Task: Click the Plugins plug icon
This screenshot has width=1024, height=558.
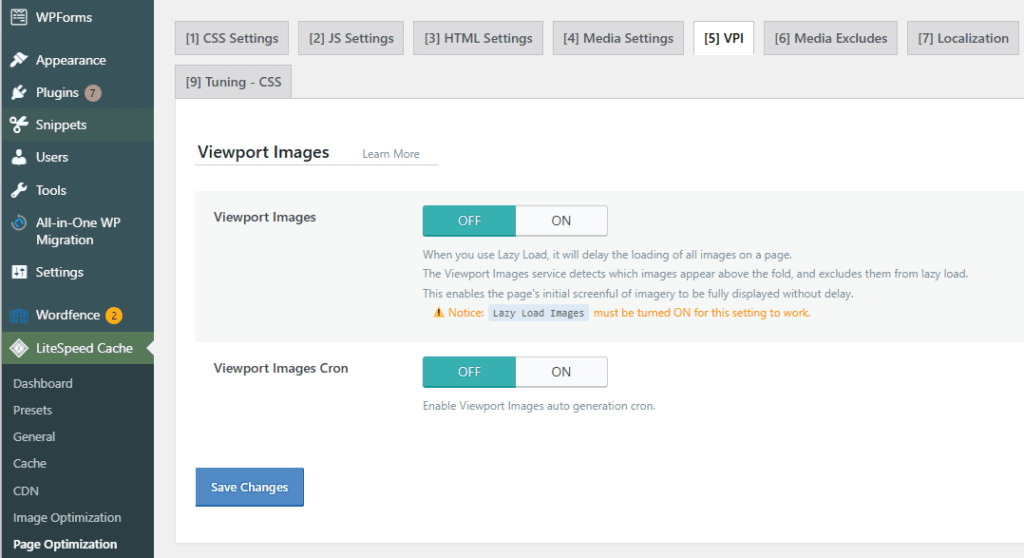Action: 19,93
